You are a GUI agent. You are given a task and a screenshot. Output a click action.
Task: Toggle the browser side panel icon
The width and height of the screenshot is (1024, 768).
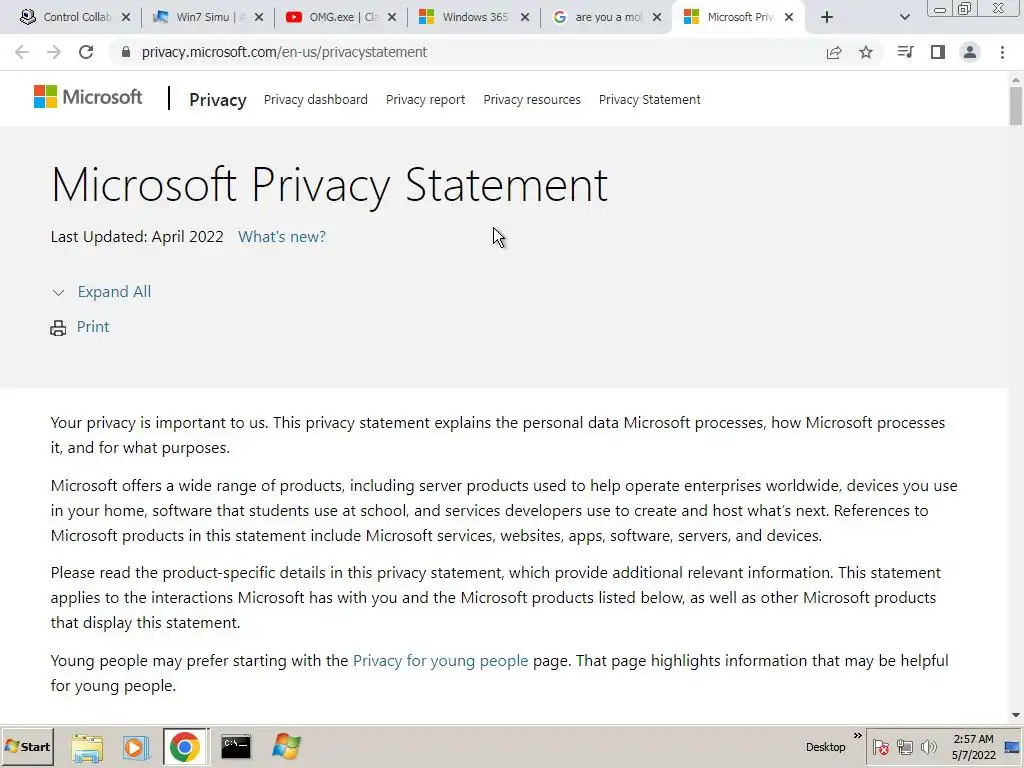937,52
